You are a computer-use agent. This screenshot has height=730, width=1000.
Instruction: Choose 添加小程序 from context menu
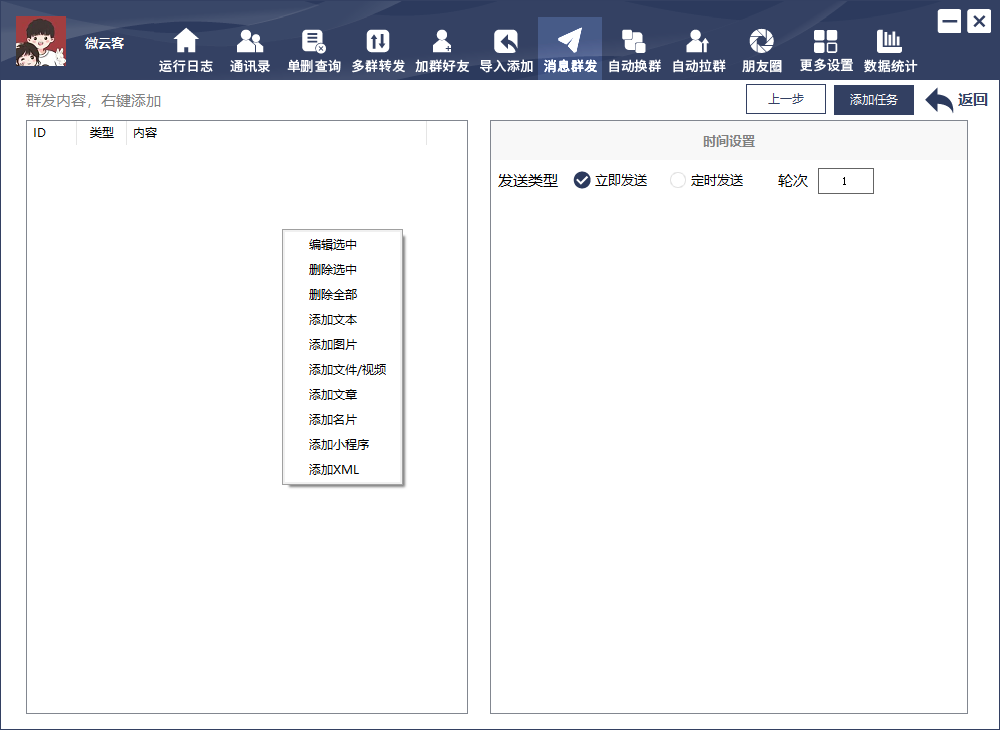[x=339, y=445]
